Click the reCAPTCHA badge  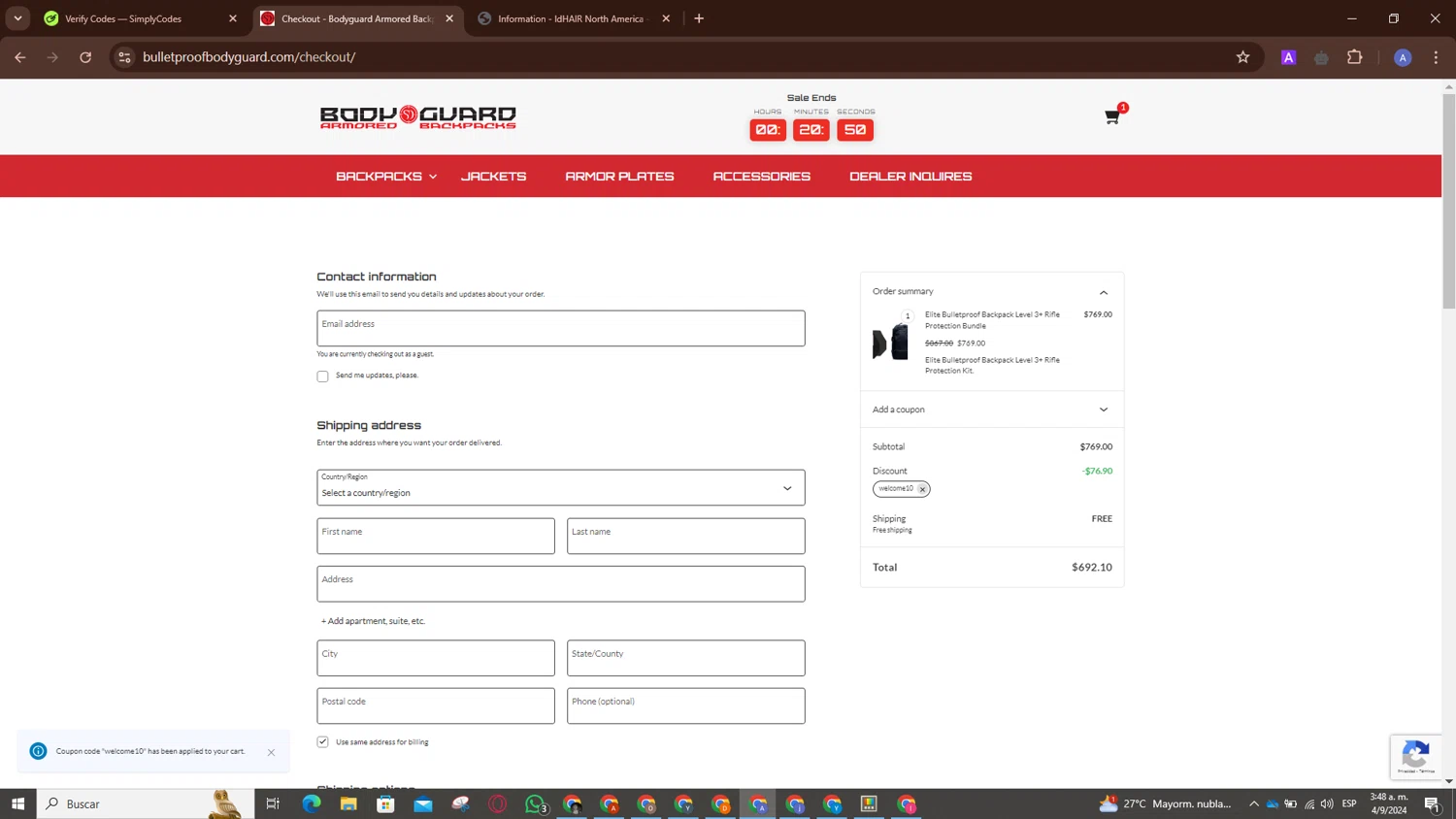click(x=1415, y=757)
